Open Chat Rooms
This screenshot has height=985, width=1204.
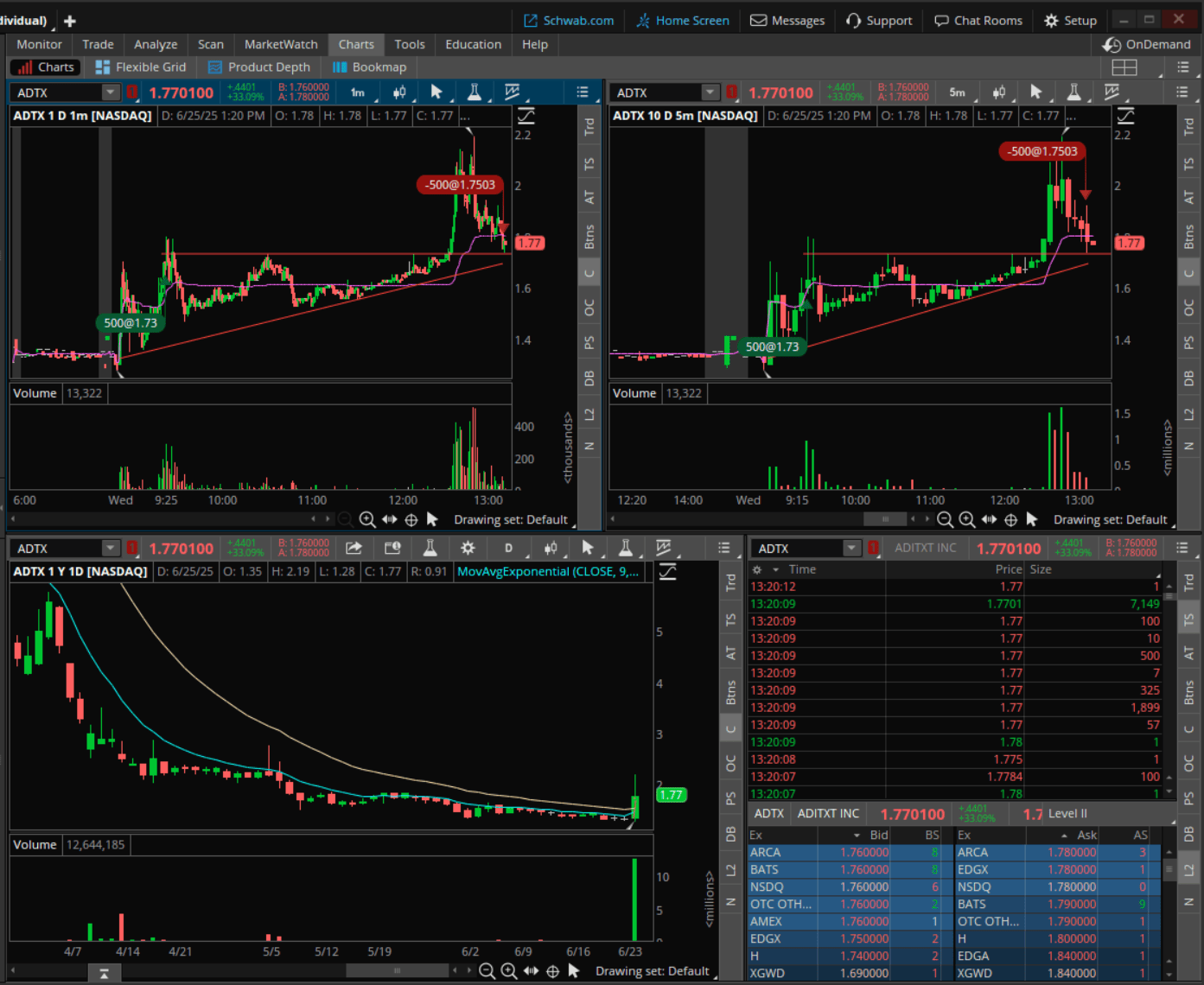click(978, 21)
